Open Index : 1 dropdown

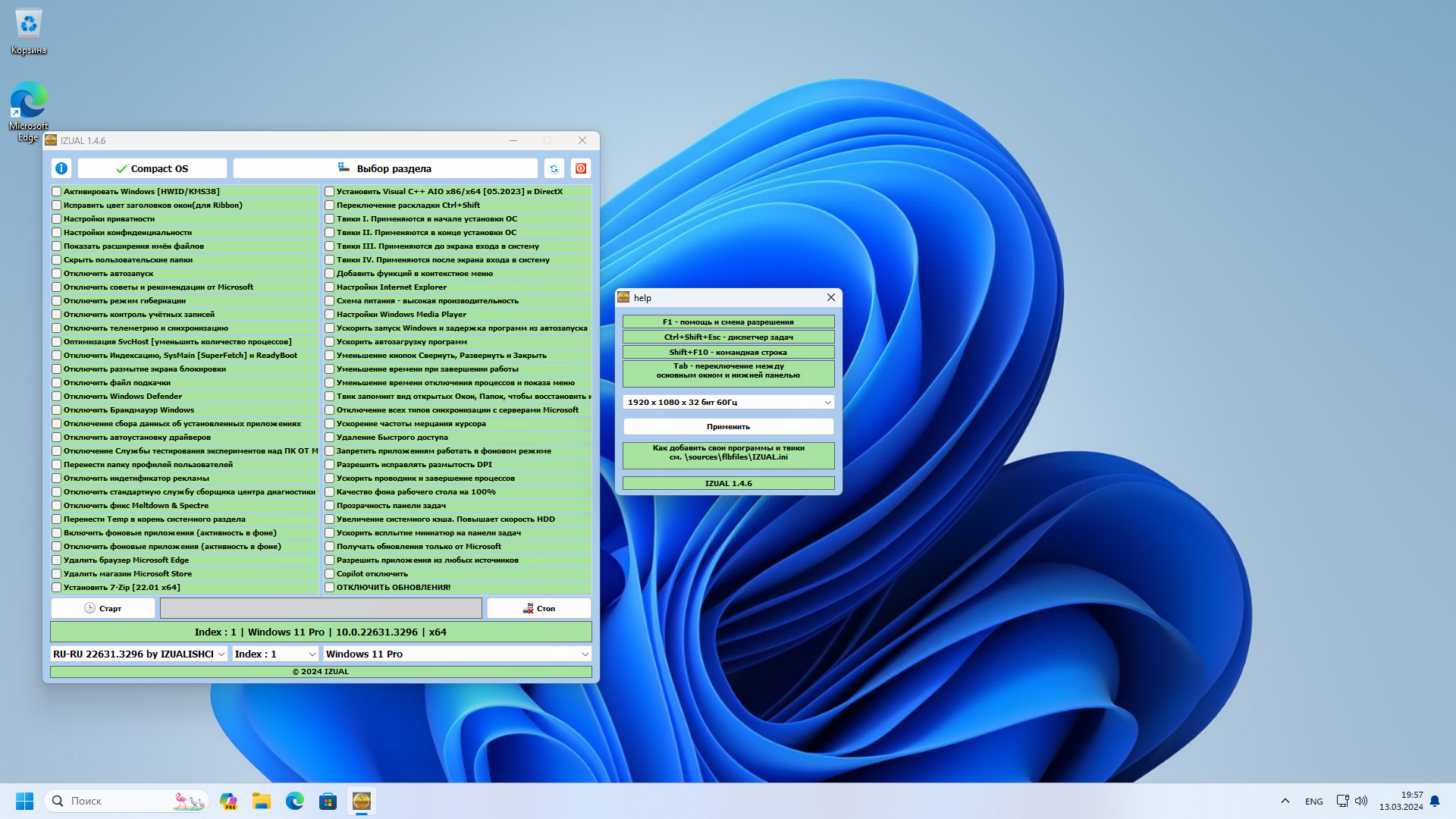coord(275,654)
